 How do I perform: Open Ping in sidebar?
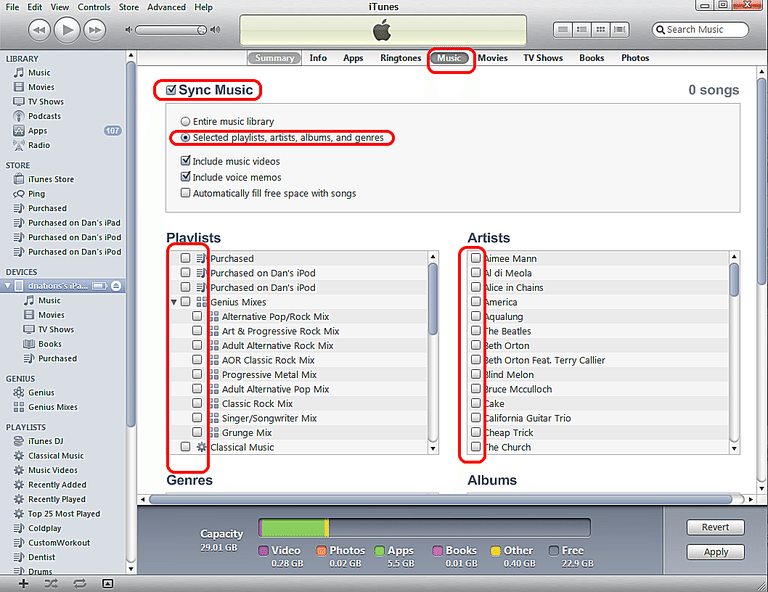(x=36, y=193)
